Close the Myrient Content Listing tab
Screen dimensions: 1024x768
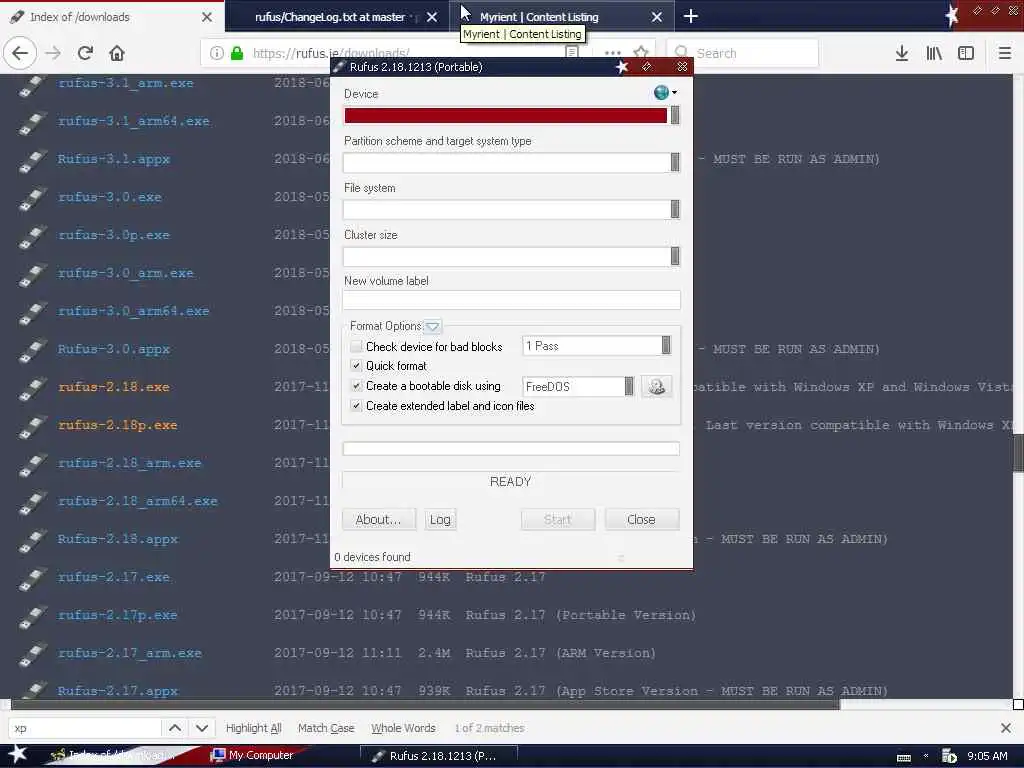click(656, 17)
